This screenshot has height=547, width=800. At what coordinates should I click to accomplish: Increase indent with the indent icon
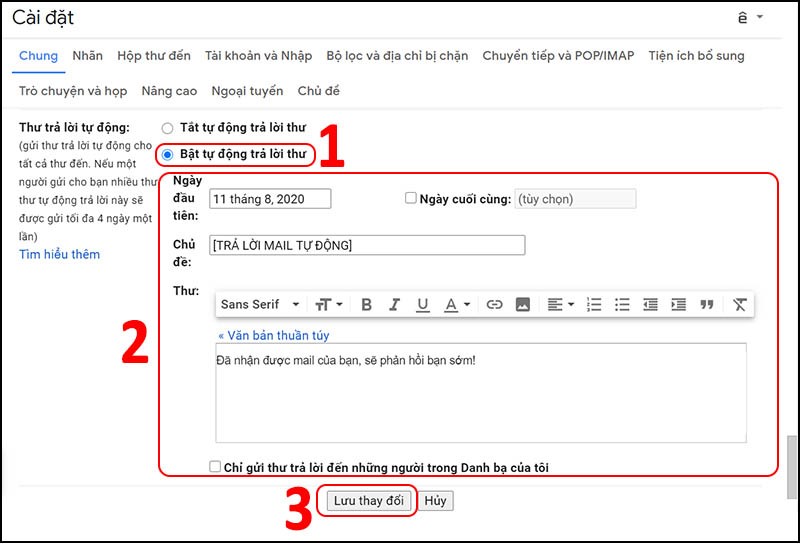[678, 305]
